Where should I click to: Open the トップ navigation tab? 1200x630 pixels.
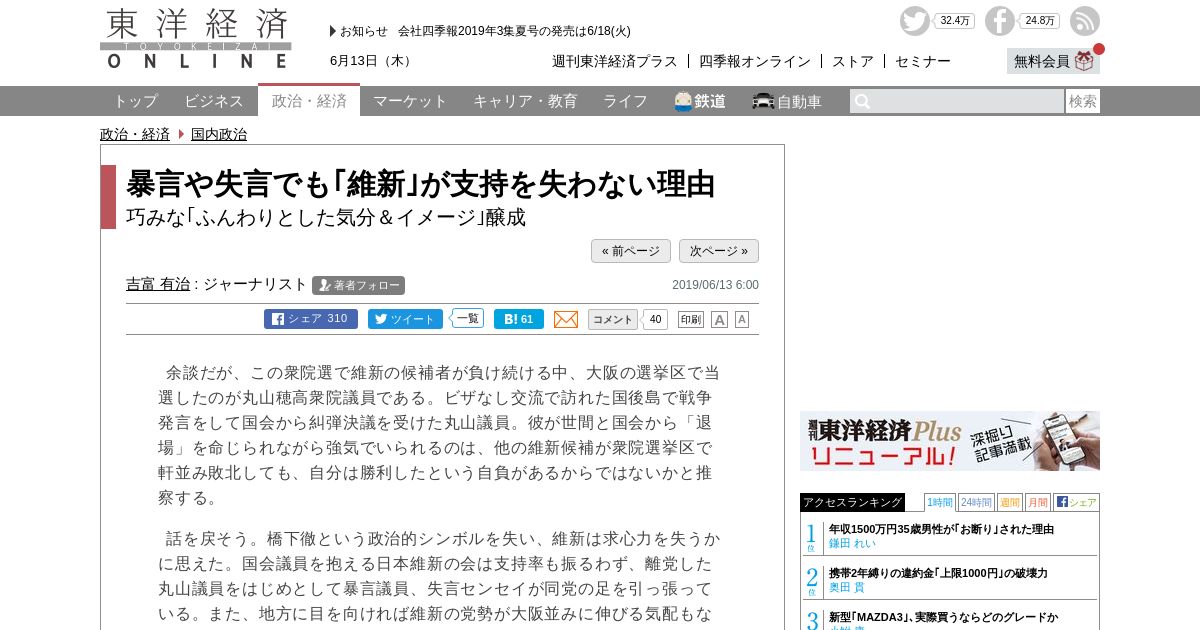pyautogui.click(x=135, y=101)
